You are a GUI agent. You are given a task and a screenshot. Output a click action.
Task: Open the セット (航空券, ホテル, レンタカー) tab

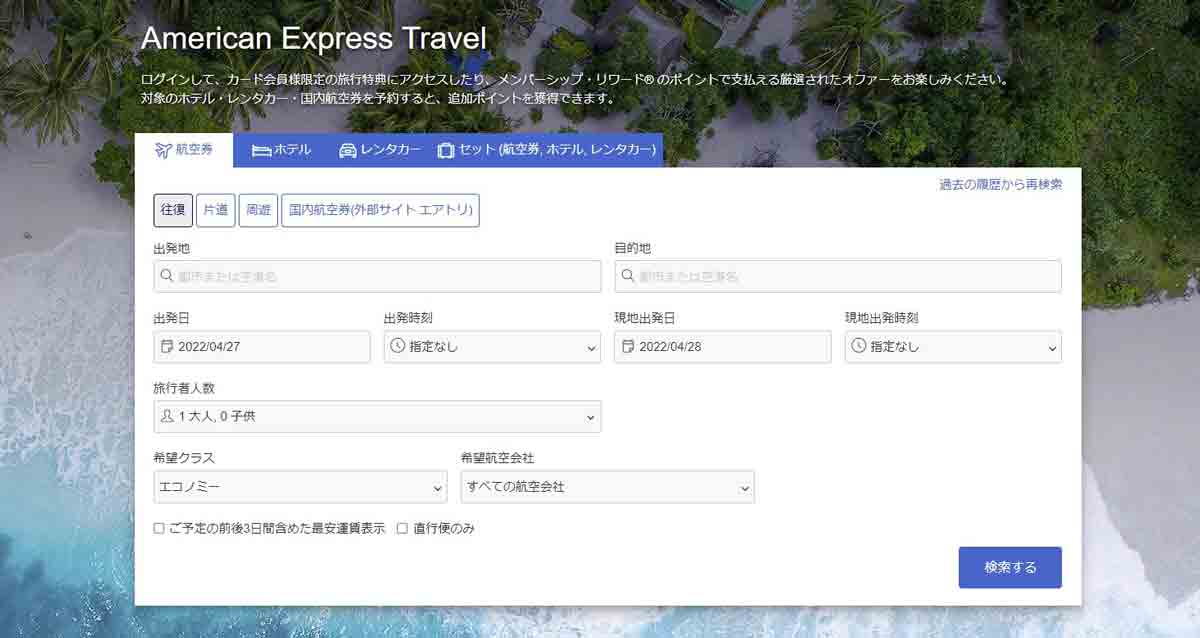547,150
